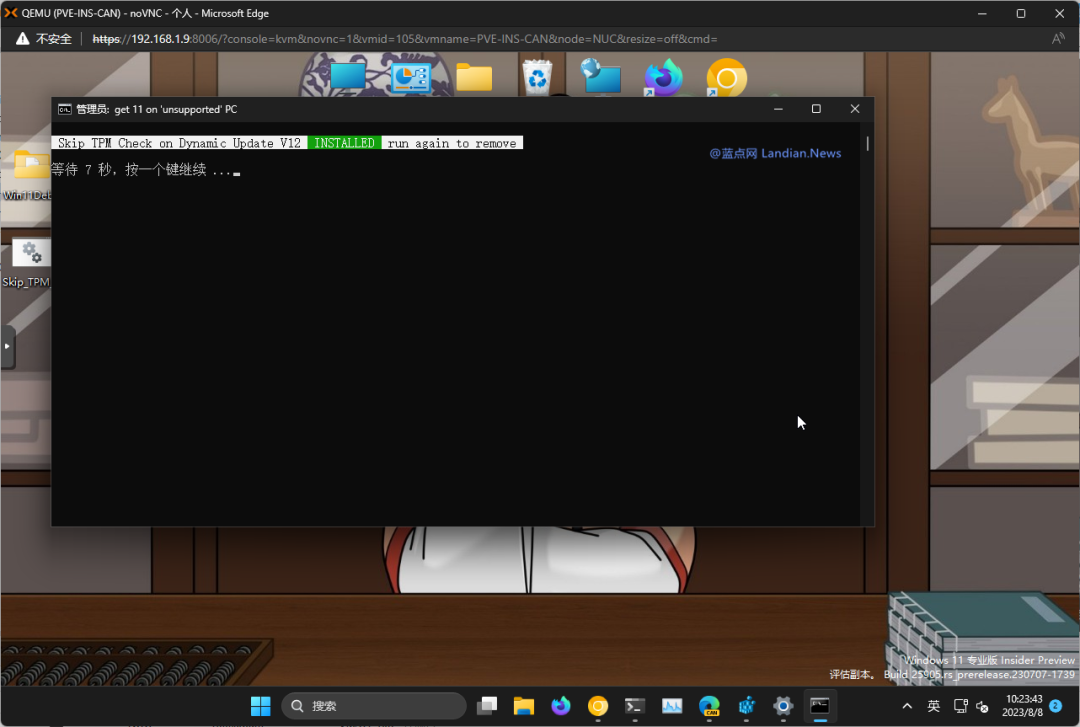Open the Windows Start menu
This screenshot has height=727, width=1080.
(260, 706)
